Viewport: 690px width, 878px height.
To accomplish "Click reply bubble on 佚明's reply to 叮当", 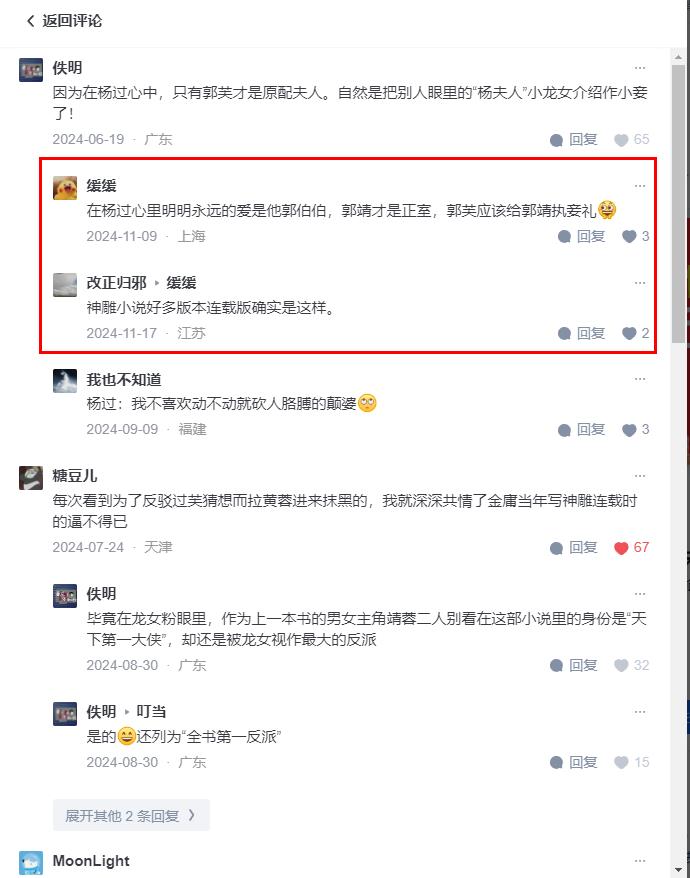I will coord(556,763).
